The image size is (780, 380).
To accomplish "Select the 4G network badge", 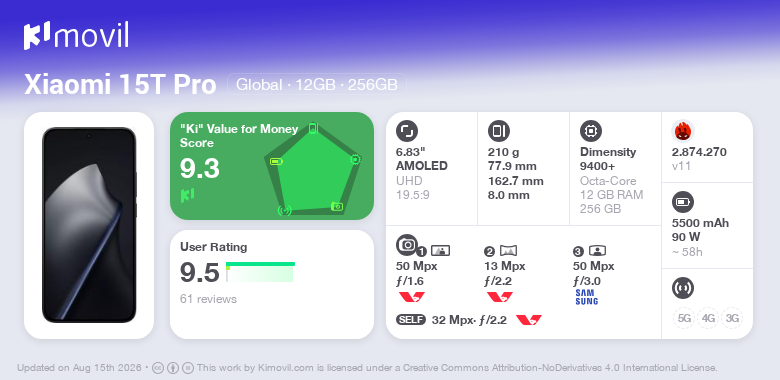I will coord(708,318).
